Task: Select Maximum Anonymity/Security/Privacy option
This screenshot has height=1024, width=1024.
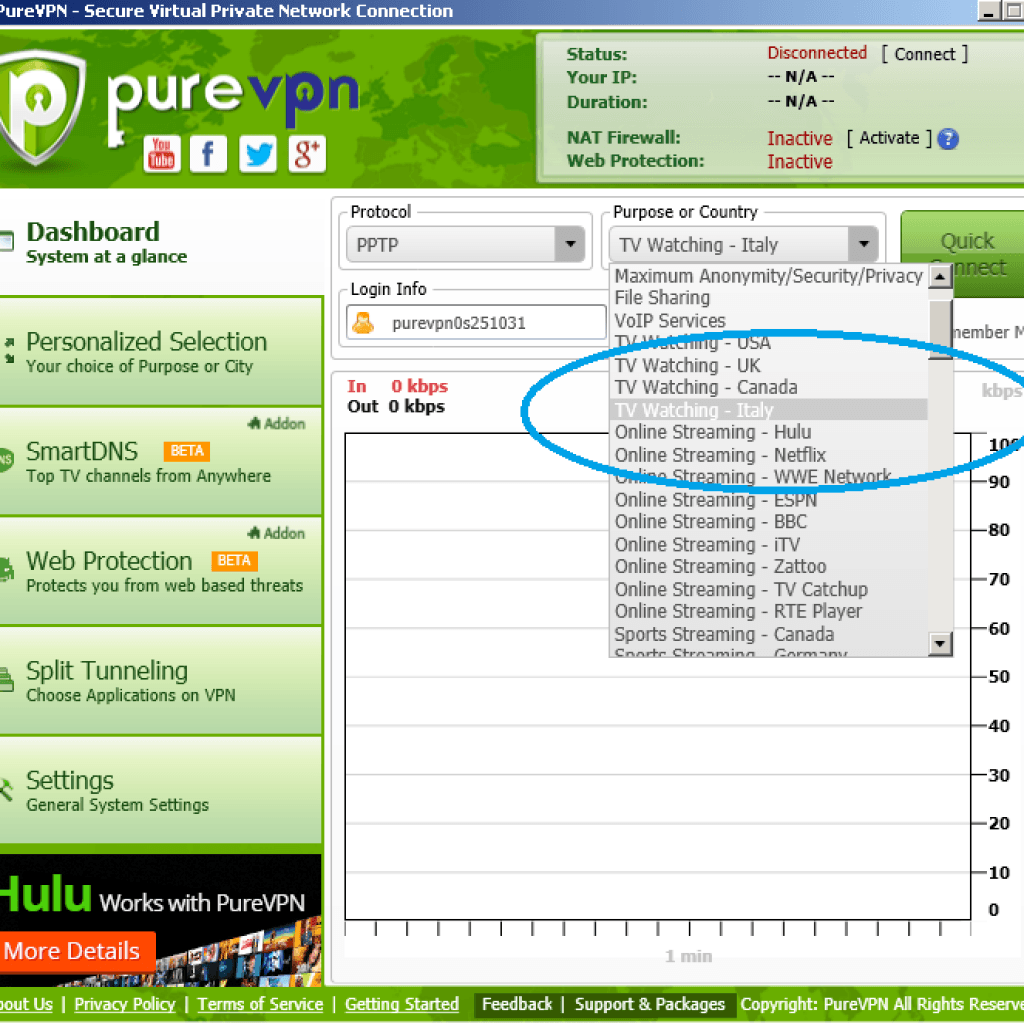Action: pyautogui.click(x=768, y=276)
